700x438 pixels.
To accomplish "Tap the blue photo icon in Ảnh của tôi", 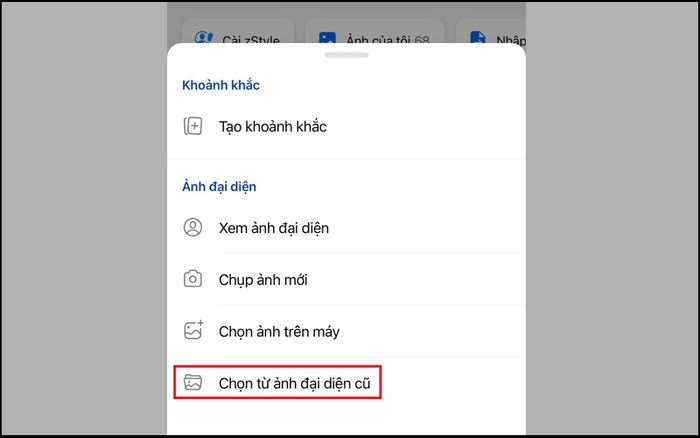I will [327, 37].
